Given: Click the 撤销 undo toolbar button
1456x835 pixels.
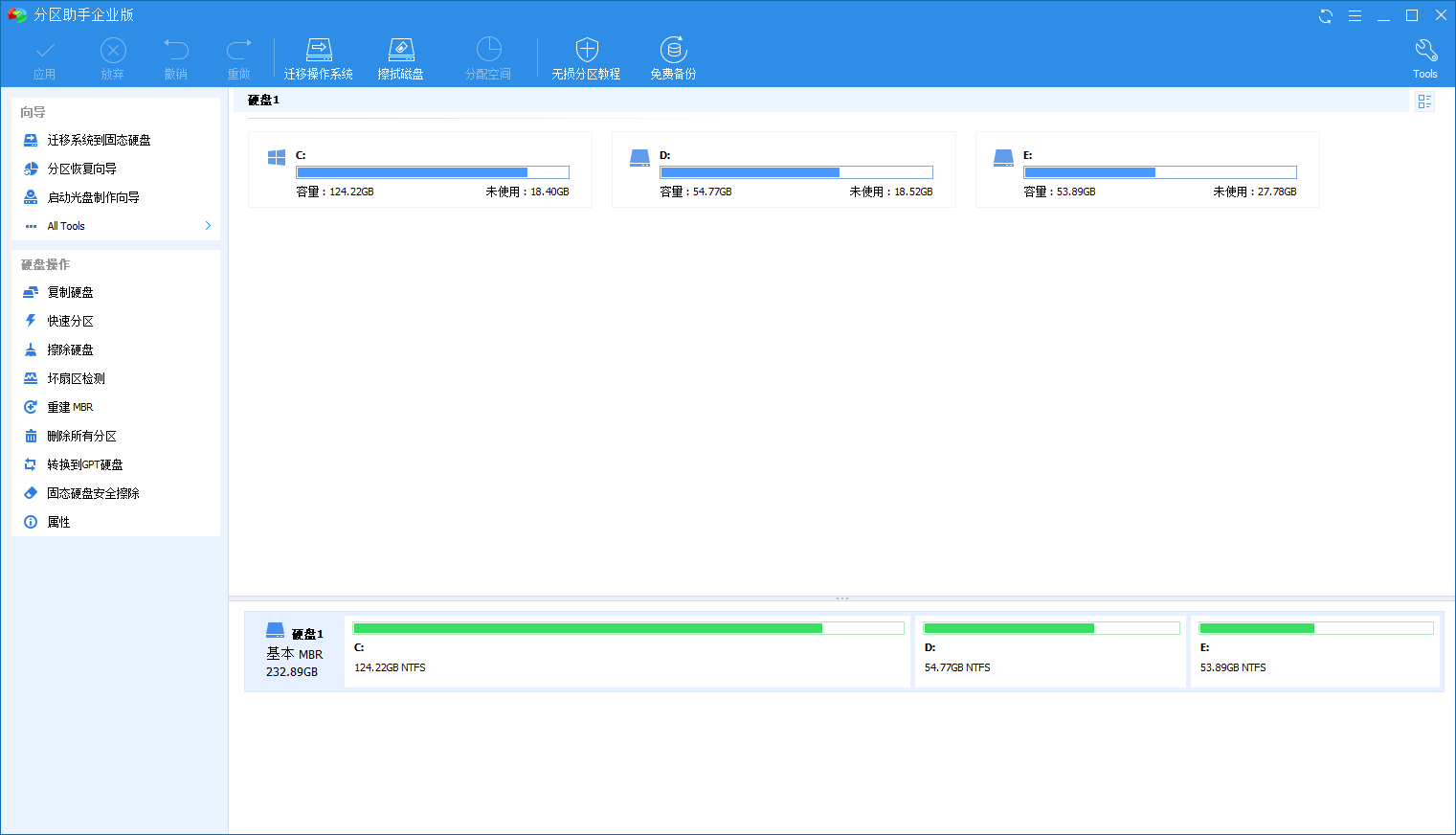Looking at the screenshot, I should click(x=175, y=58).
